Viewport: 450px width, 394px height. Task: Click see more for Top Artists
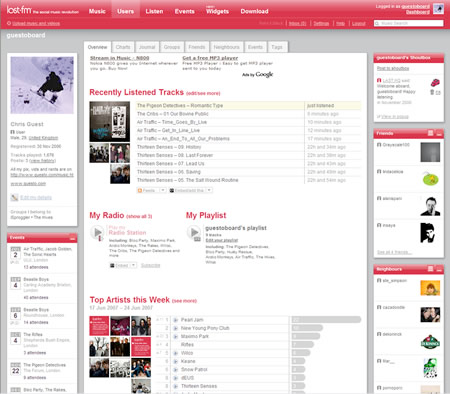coord(184,301)
